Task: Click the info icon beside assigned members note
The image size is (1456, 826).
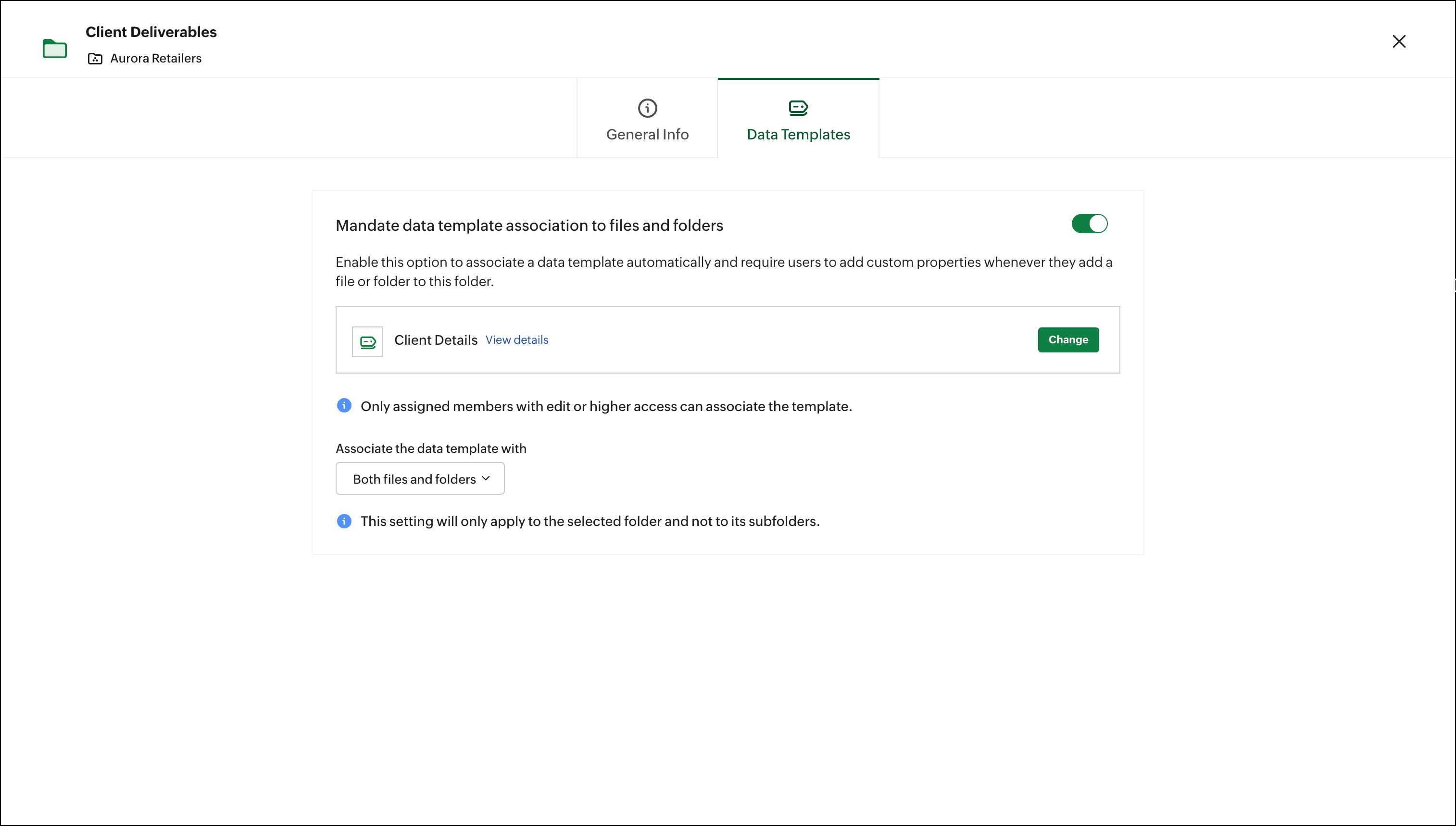Action: tap(344, 406)
